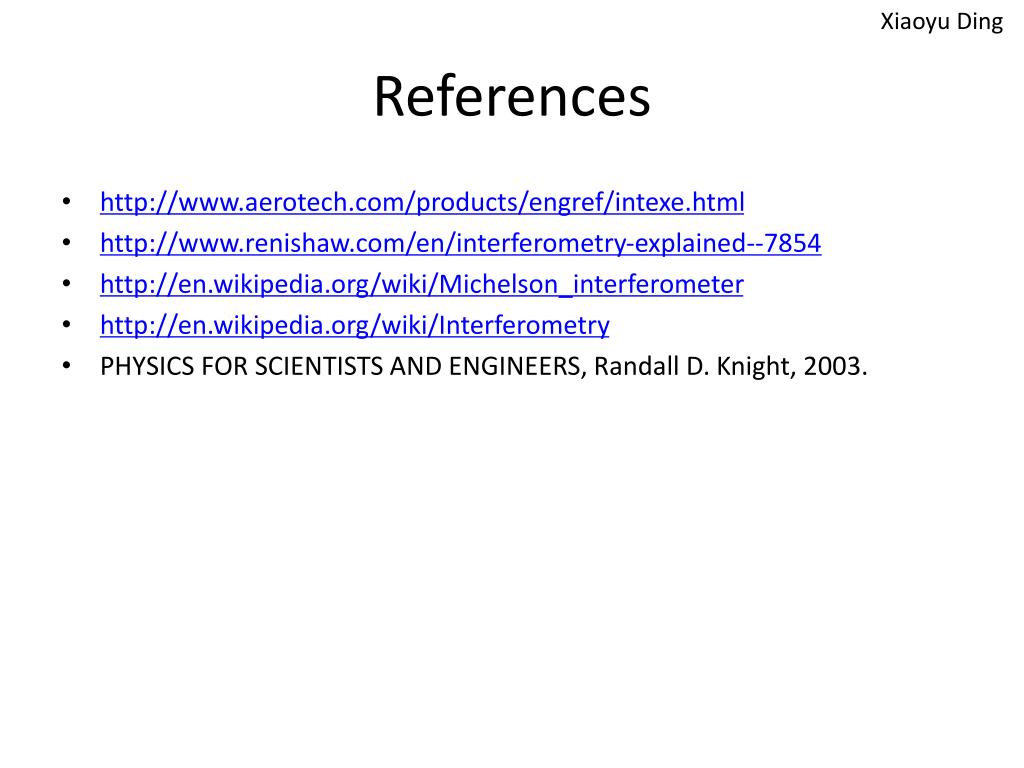Select the 'PHYSICS FOR SCIENTISTS AND ENGINEERS' reference text

[483, 366]
